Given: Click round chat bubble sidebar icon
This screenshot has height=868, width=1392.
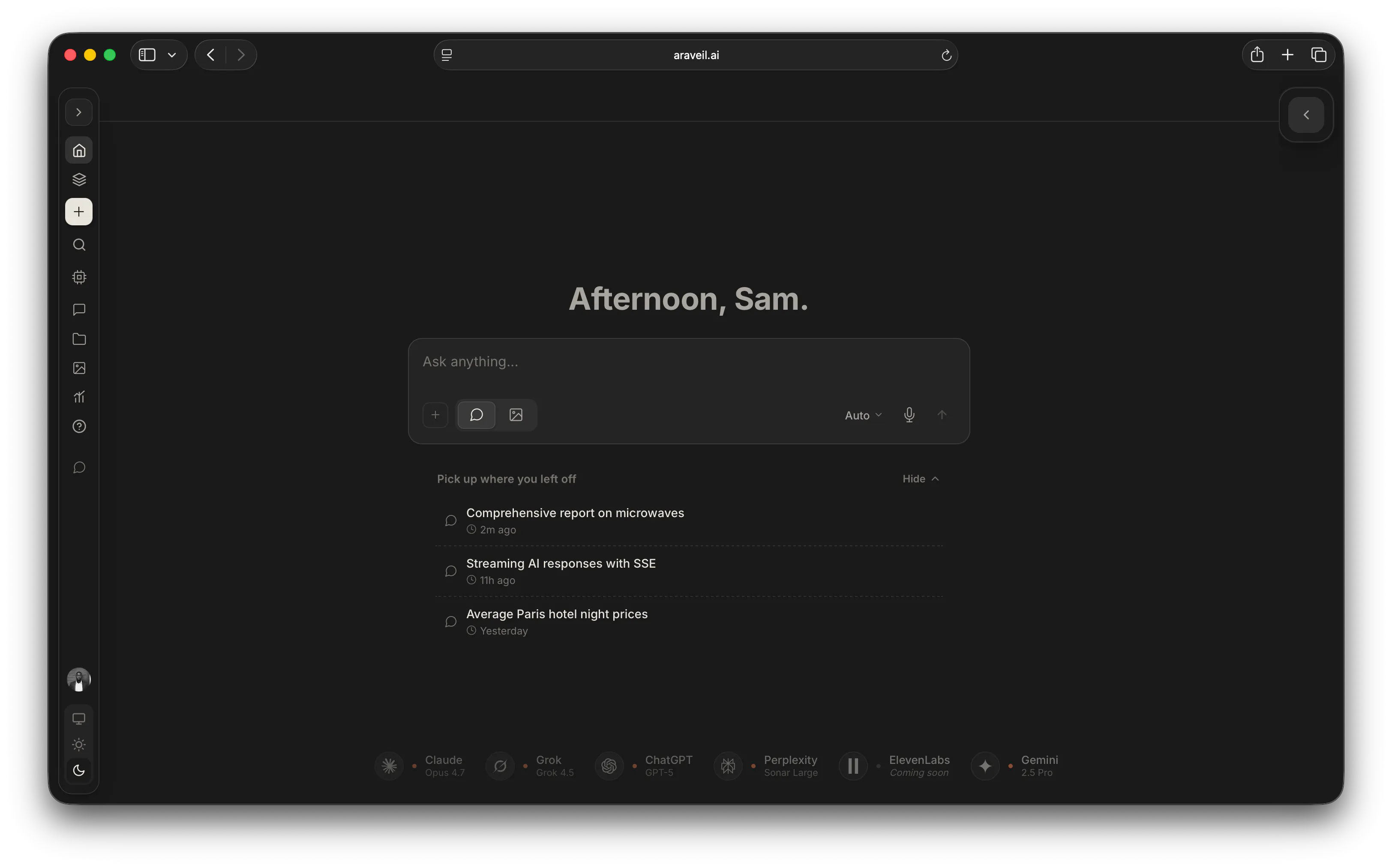Looking at the screenshot, I should tap(79, 467).
